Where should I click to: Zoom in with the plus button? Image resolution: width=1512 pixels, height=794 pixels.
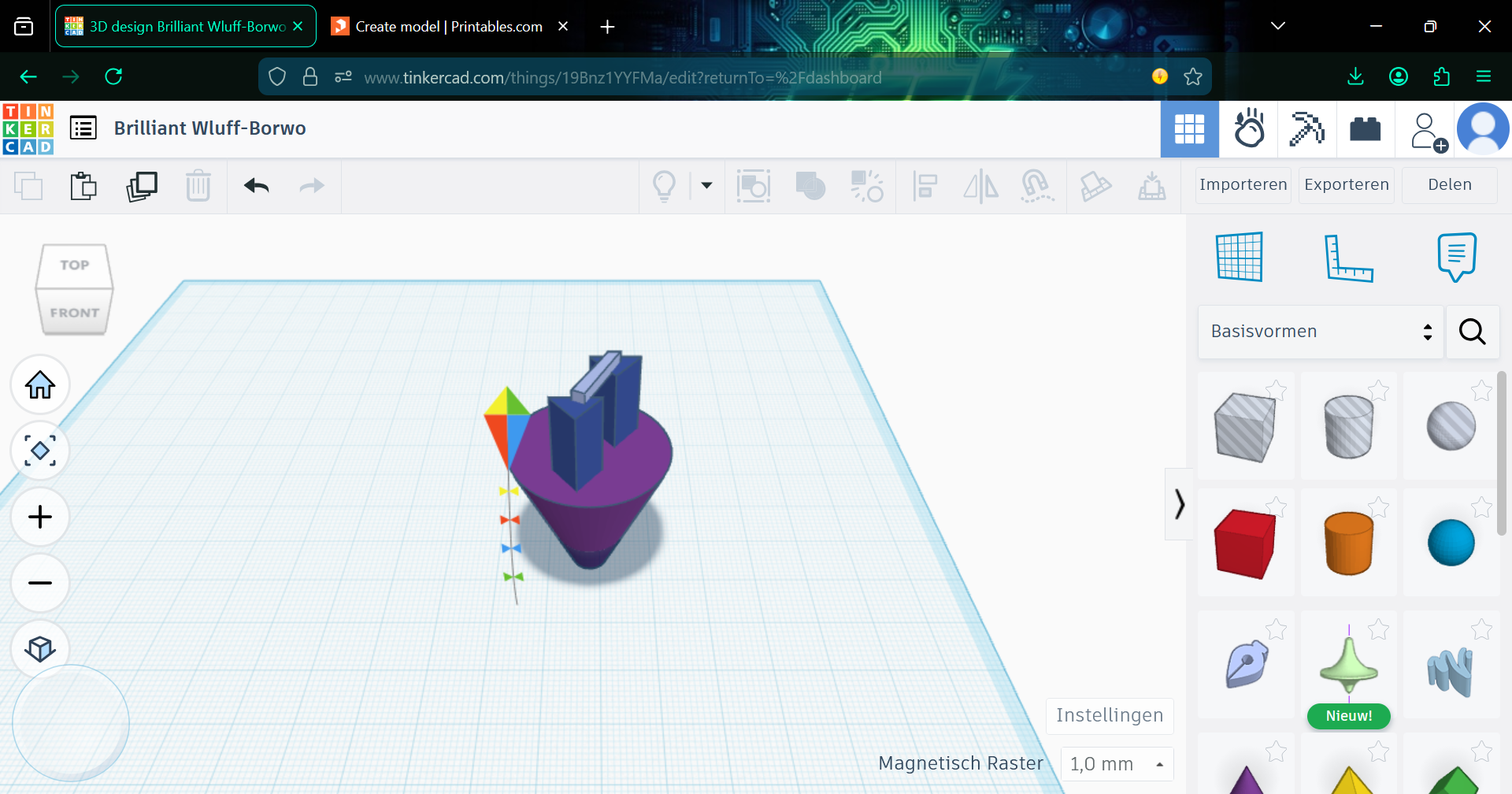(x=40, y=518)
